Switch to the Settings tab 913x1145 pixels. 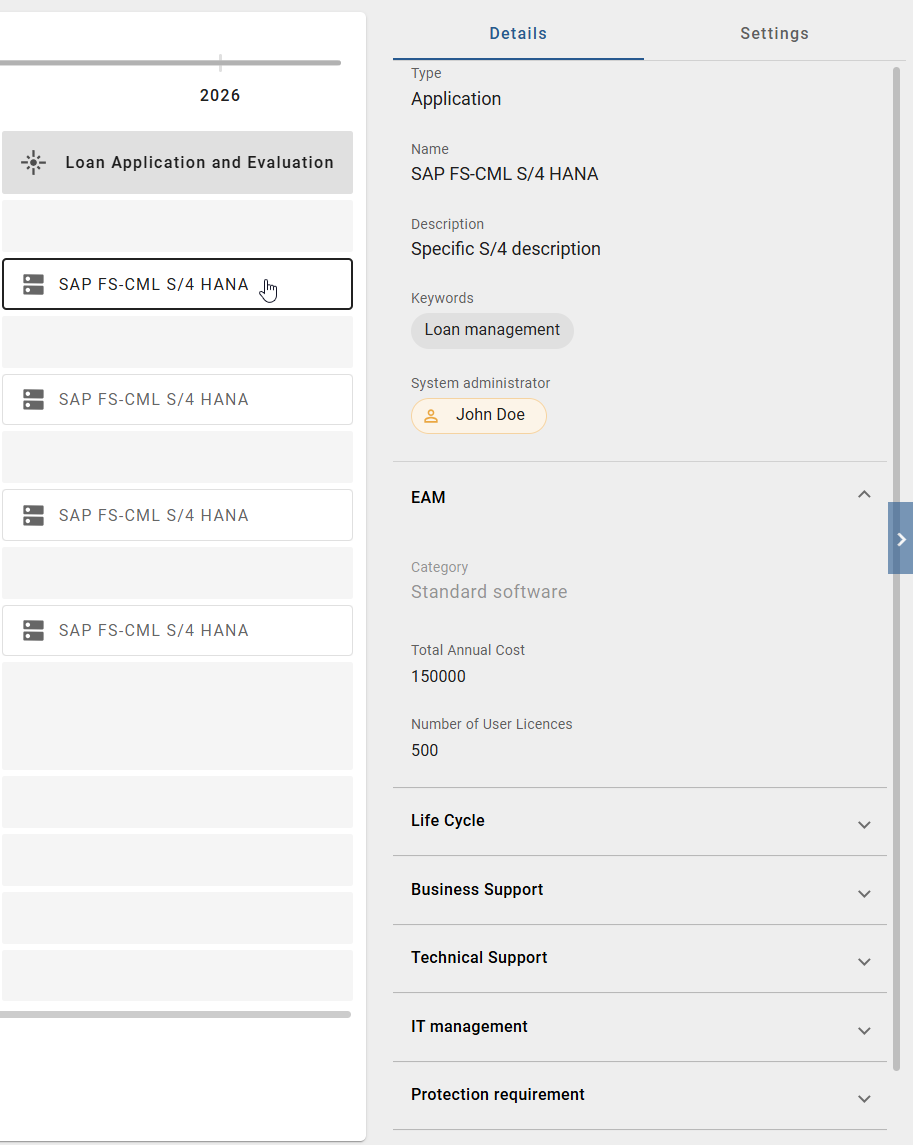pyautogui.click(x=774, y=34)
